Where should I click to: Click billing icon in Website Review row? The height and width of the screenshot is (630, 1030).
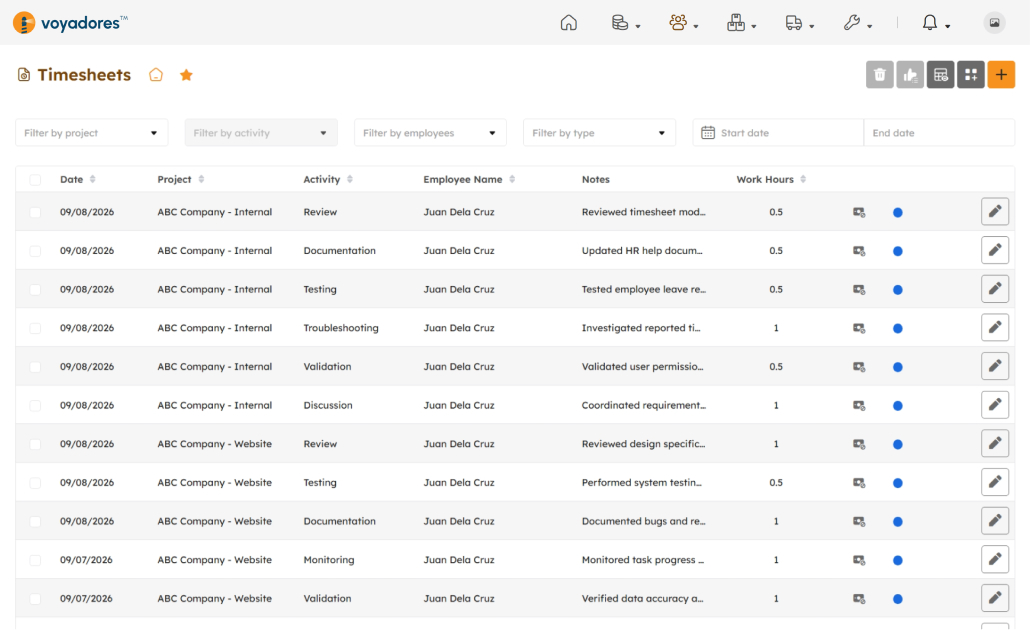point(859,444)
